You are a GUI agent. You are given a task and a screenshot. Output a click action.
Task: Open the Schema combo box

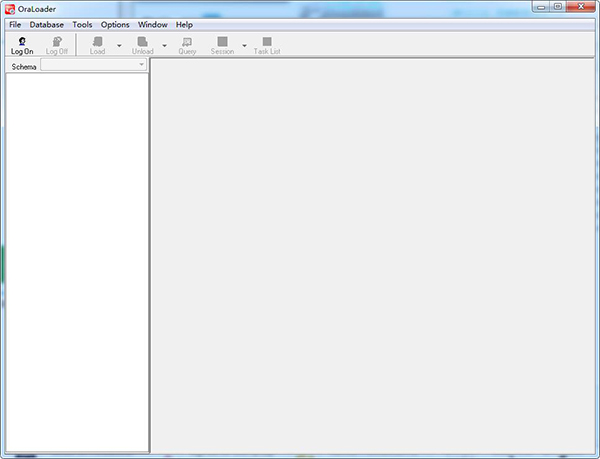(93, 65)
